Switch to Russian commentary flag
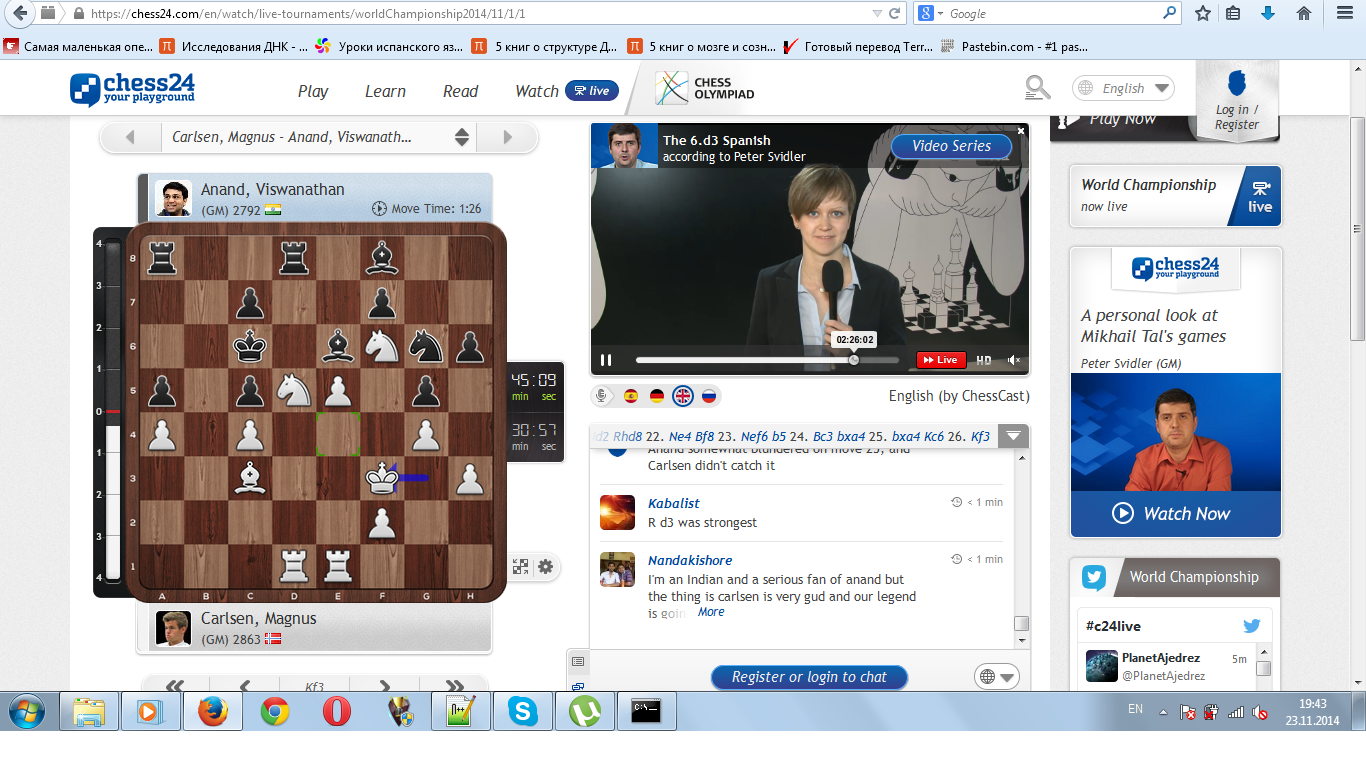The width and height of the screenshot is (1366, 768). point(709,396)
